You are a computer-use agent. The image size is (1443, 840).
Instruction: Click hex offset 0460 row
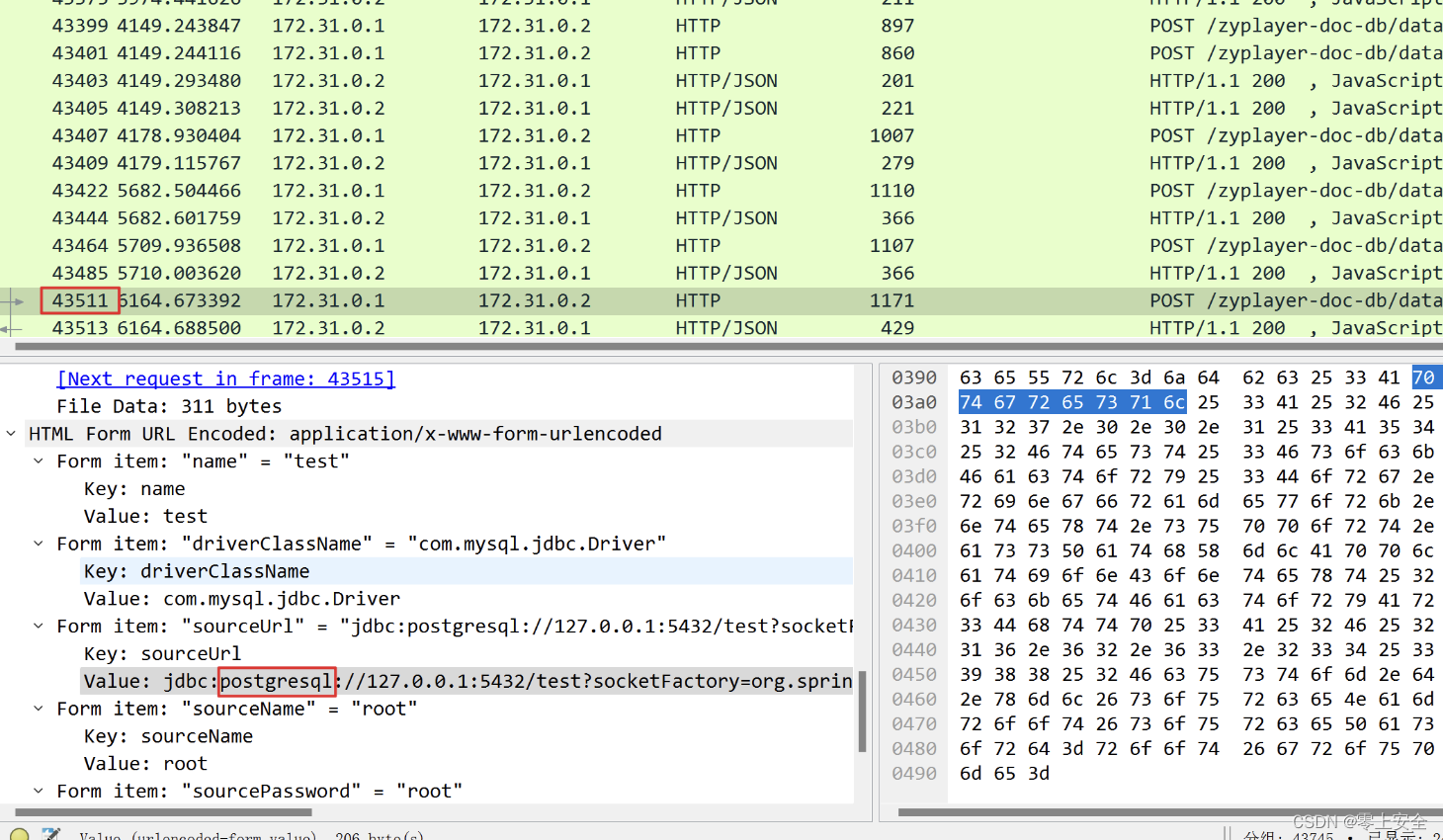pyautogui.click(x=914, y=699)
